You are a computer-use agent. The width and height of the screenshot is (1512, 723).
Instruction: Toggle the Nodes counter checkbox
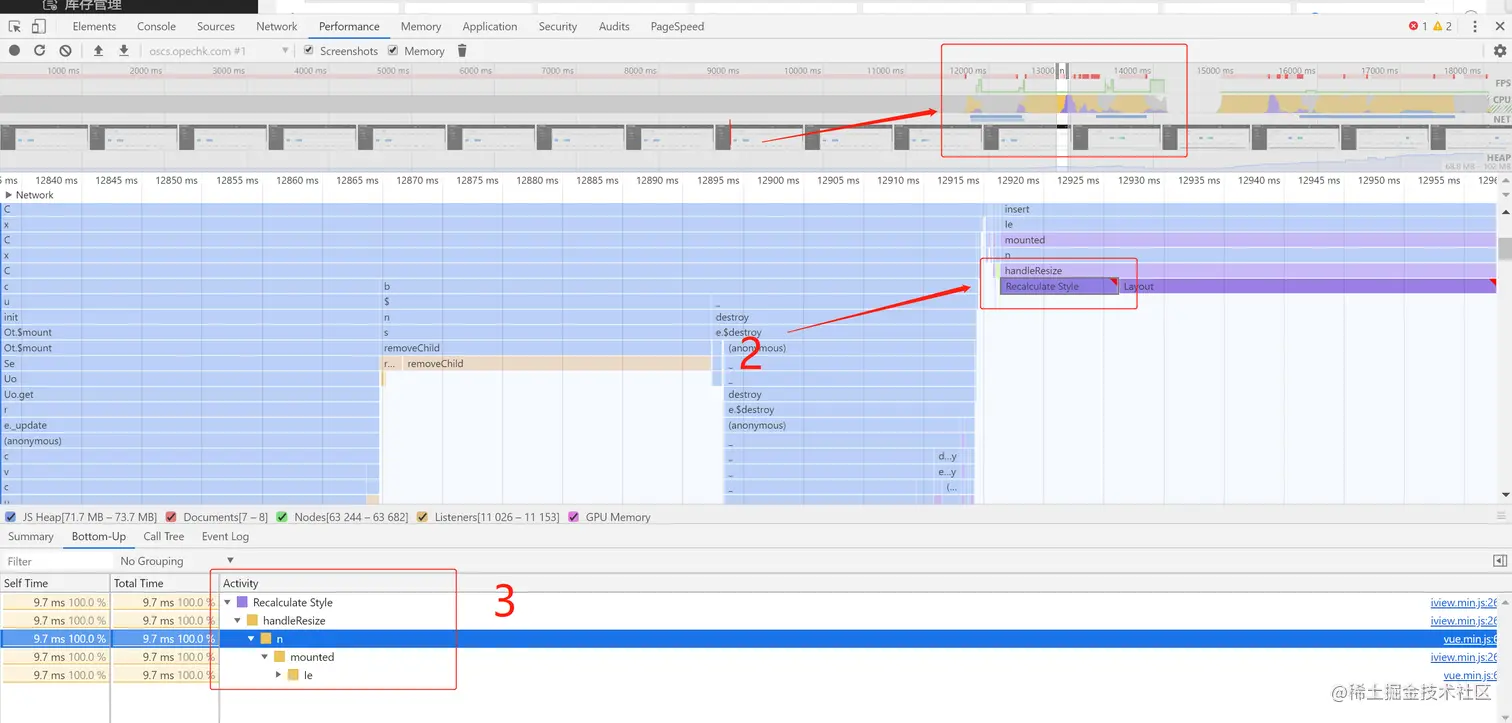click(282, 517)
